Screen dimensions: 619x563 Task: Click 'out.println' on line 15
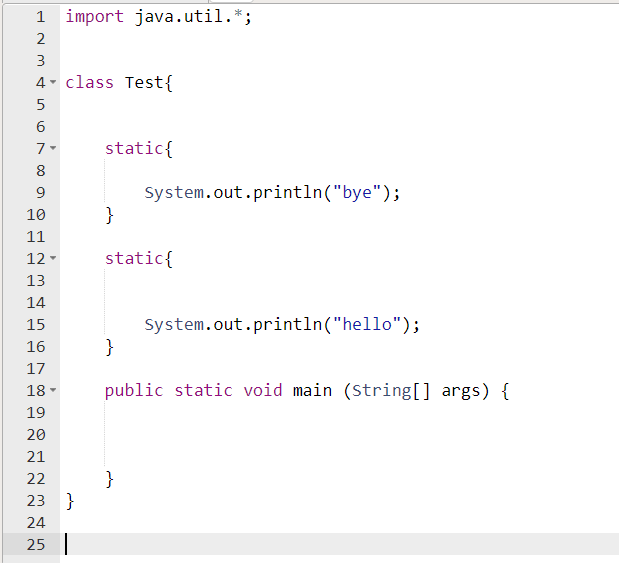coord(268,325)
